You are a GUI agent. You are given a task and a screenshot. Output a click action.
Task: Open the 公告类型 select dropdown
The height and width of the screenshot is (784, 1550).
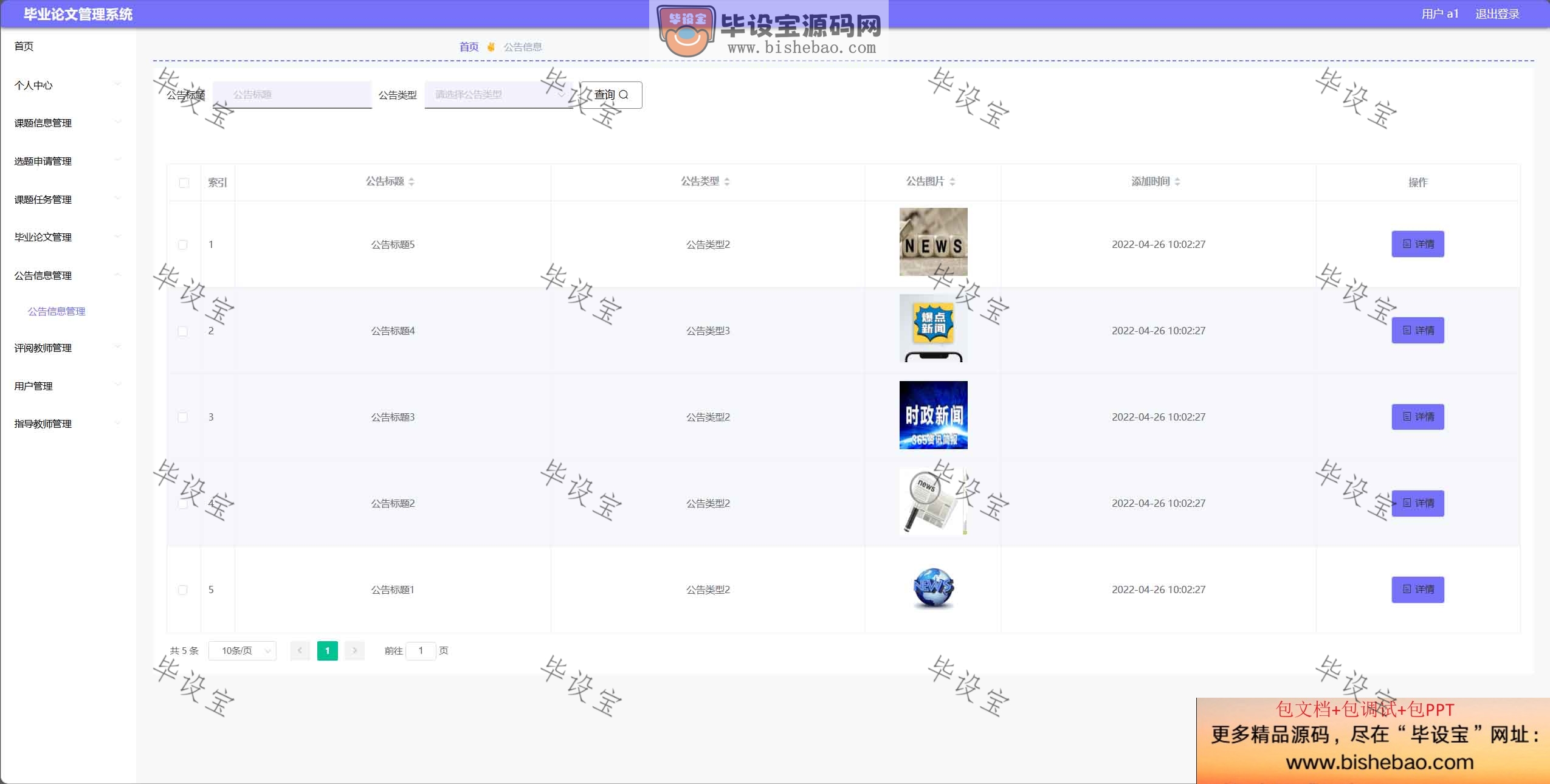(498, 95)
